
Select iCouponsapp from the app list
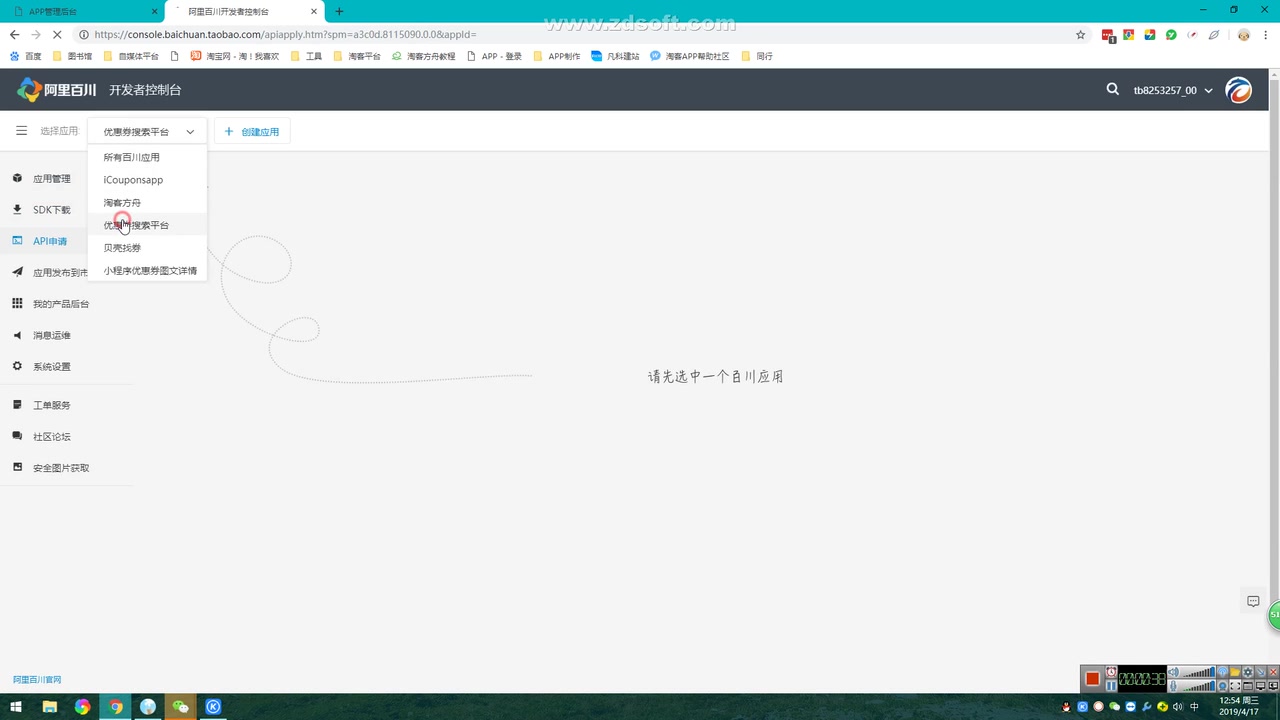(x=147, y=180)
